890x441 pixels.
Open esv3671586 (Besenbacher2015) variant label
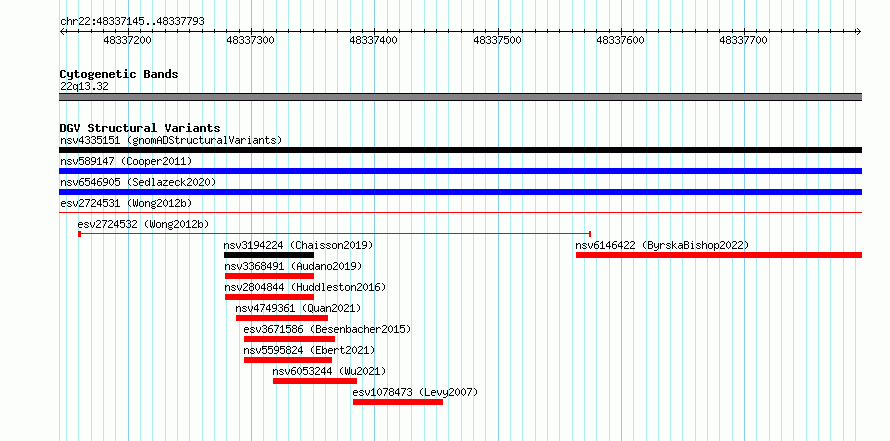pyautogui.click(x=327, y=329)
